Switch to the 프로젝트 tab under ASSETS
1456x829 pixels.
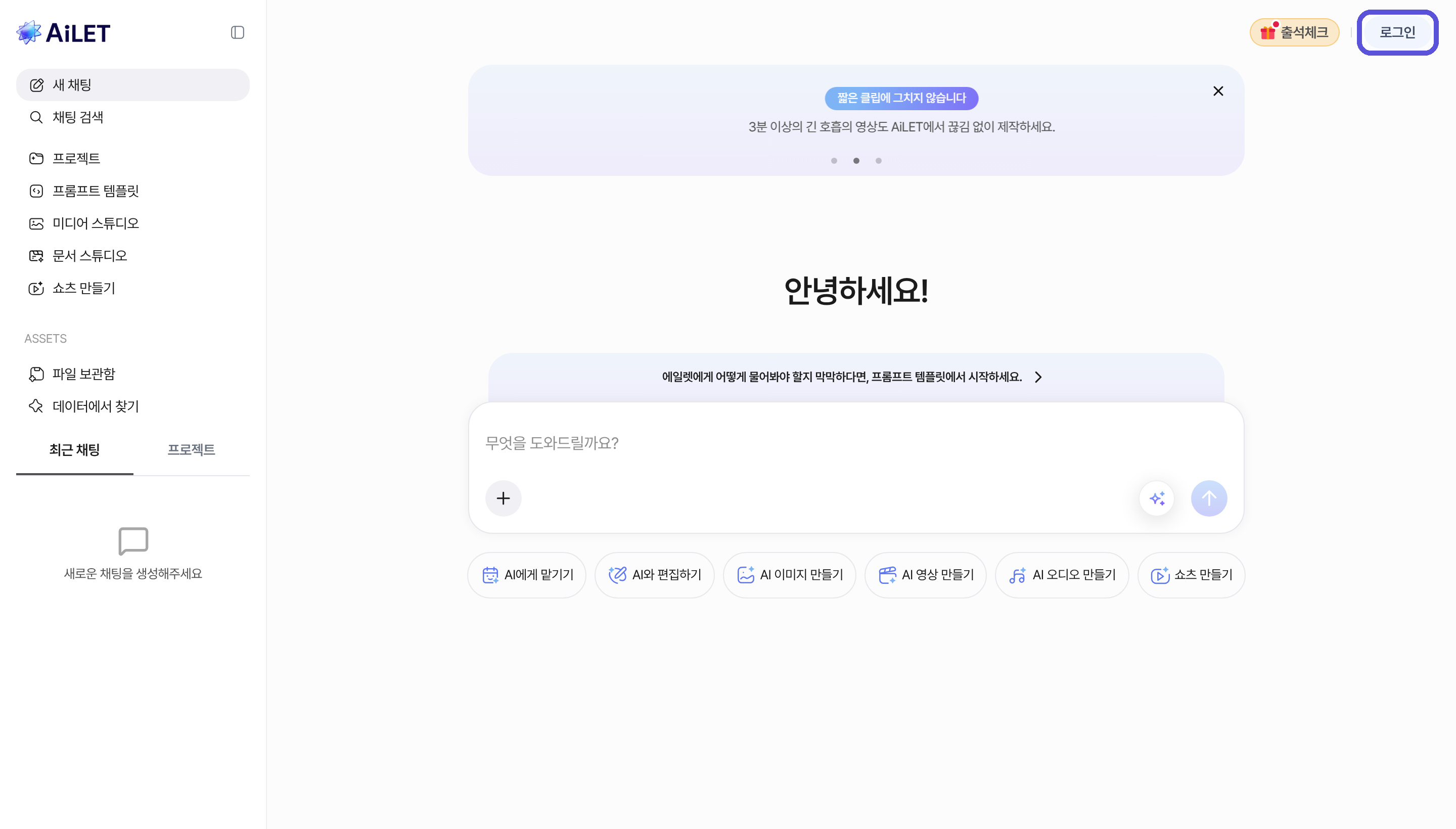pos(191,450)
